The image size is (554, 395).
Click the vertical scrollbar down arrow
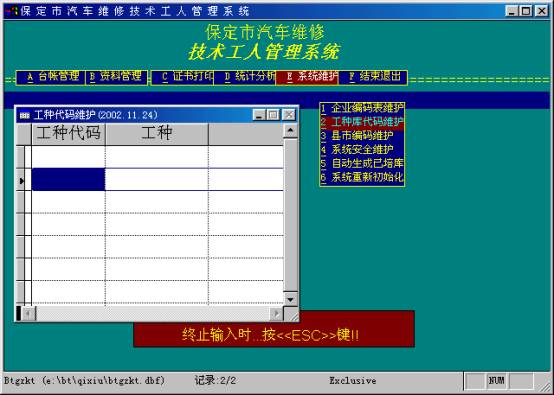point(290,300)
